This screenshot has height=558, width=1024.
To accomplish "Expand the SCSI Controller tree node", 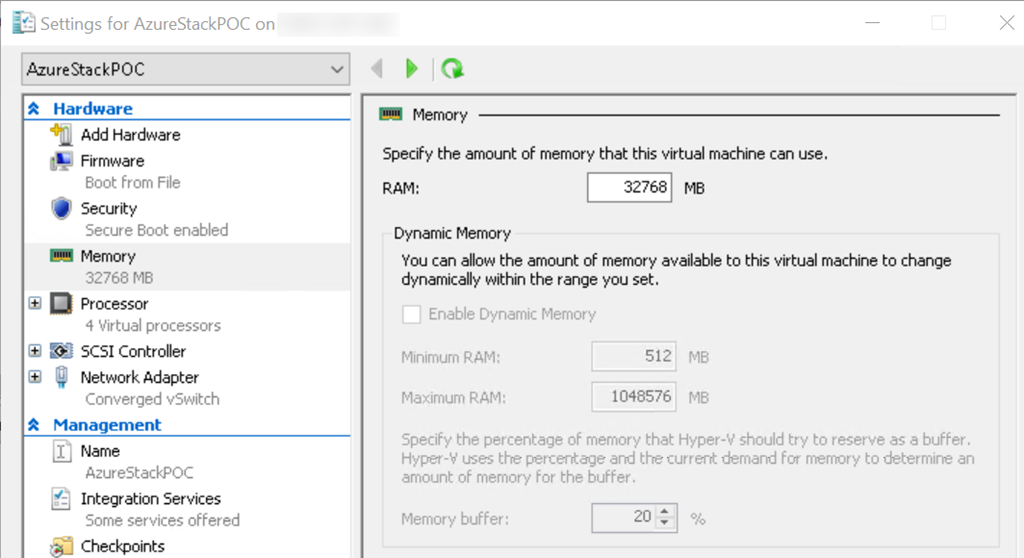I will tap(35, 351).
